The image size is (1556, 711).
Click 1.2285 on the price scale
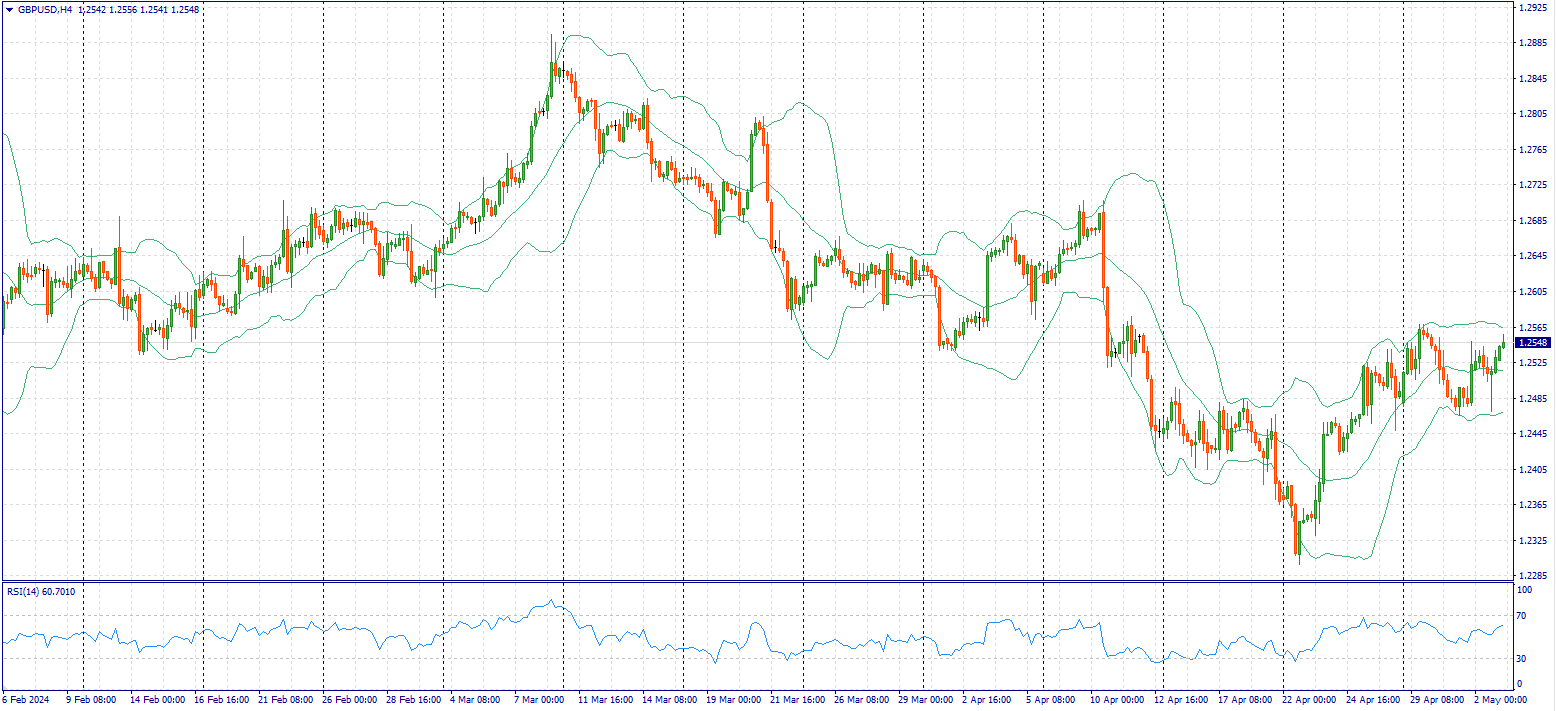[1532, 576]
